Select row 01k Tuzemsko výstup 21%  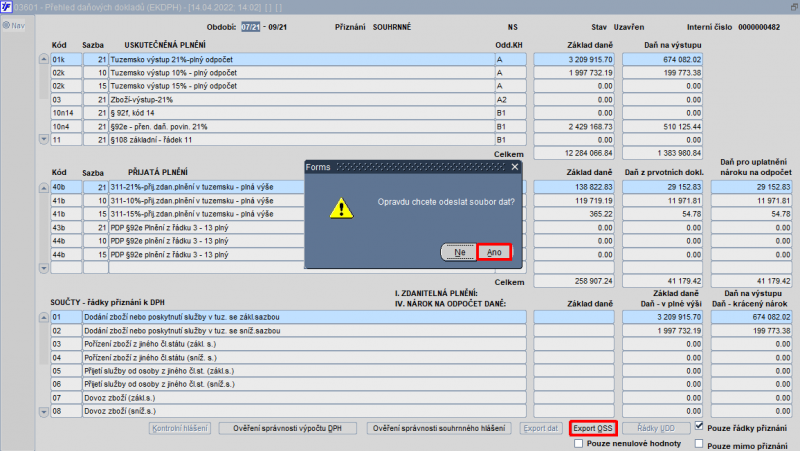tap(288, 59)
